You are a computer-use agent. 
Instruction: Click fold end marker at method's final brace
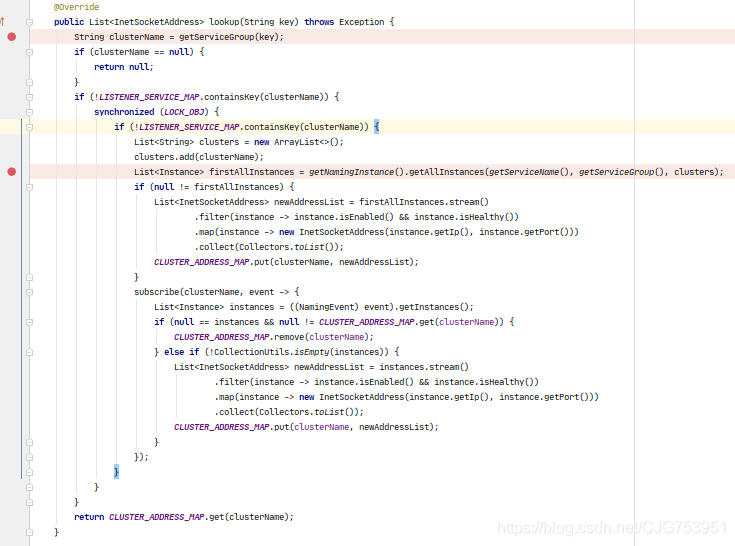(x=30, y=532)
